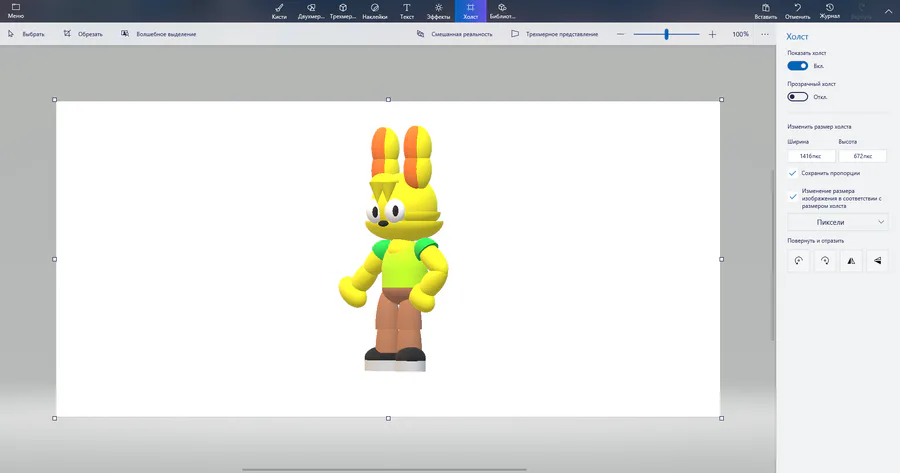Screen dimensions: 900x473
Task: Uncheck Изменение размера изображения checkbox
Action: [793, 196]
